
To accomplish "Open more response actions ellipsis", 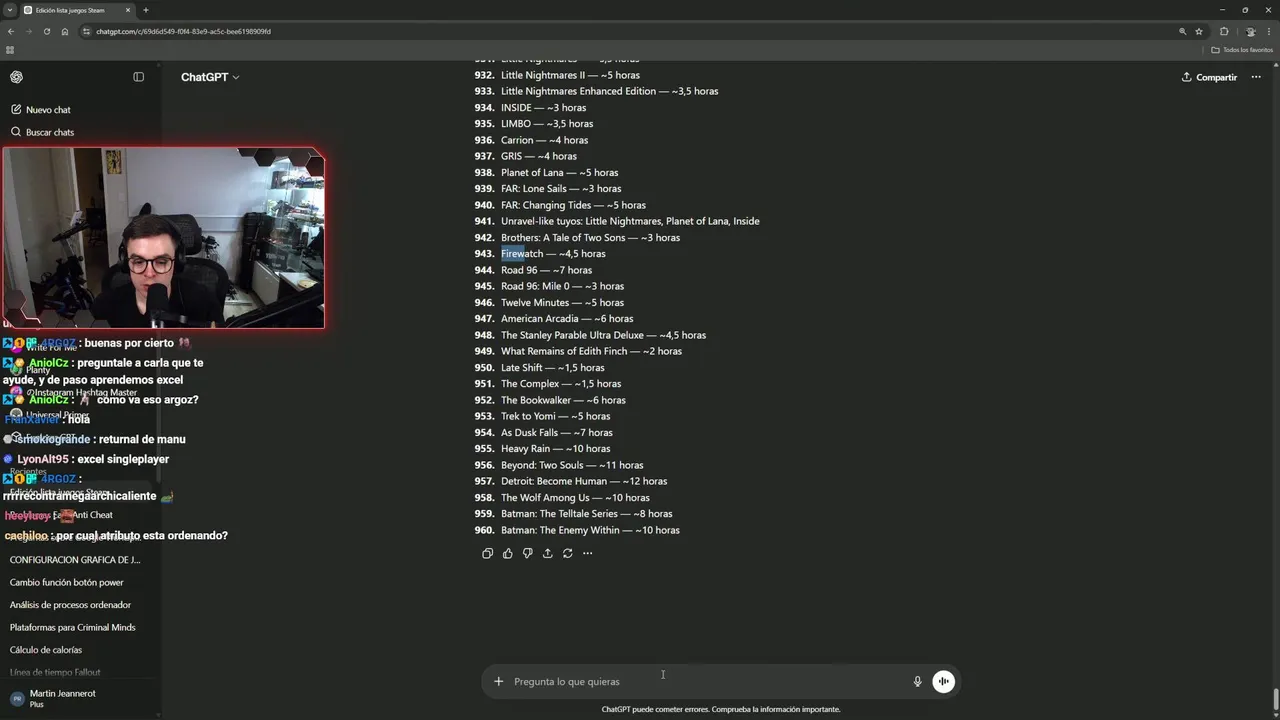I will point(587,553).
